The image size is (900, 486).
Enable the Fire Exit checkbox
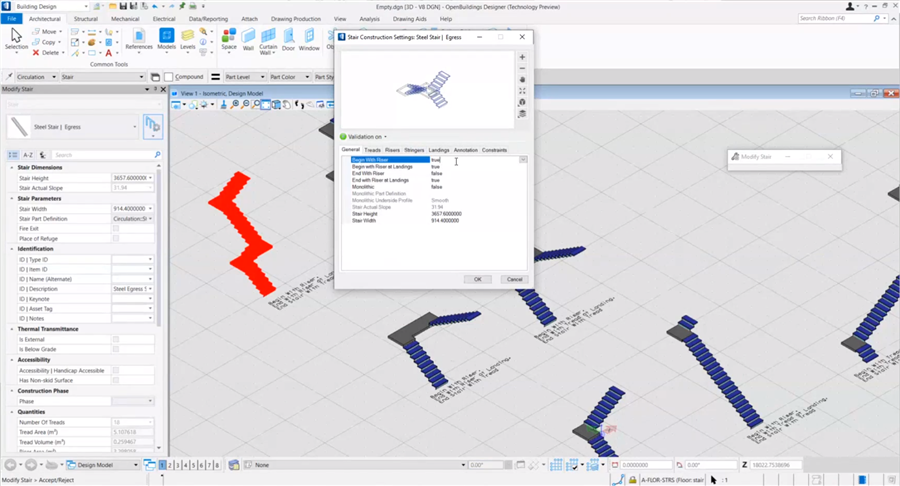[x=115, y=228]
